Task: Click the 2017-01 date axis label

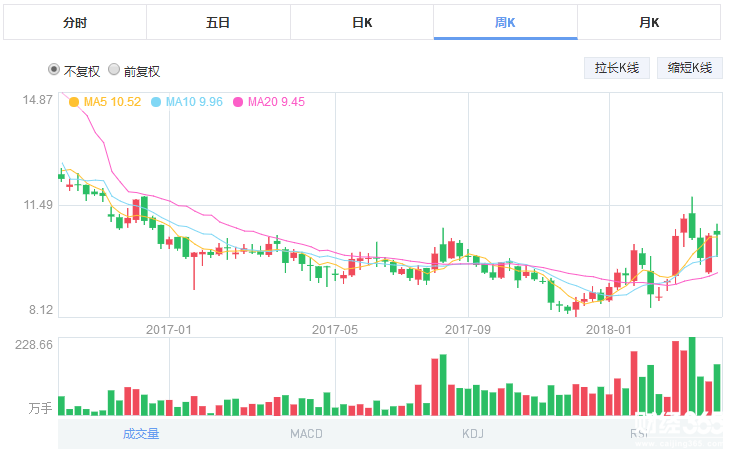Action: (x=168, y=329)
